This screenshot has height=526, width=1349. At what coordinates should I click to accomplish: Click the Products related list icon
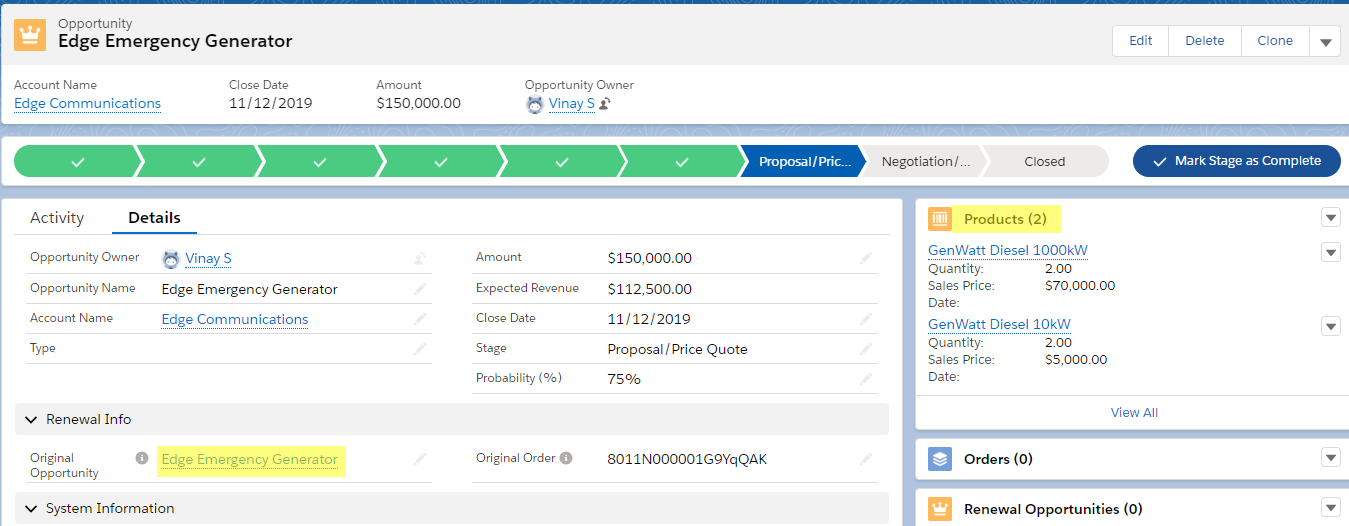pos(940,219)
